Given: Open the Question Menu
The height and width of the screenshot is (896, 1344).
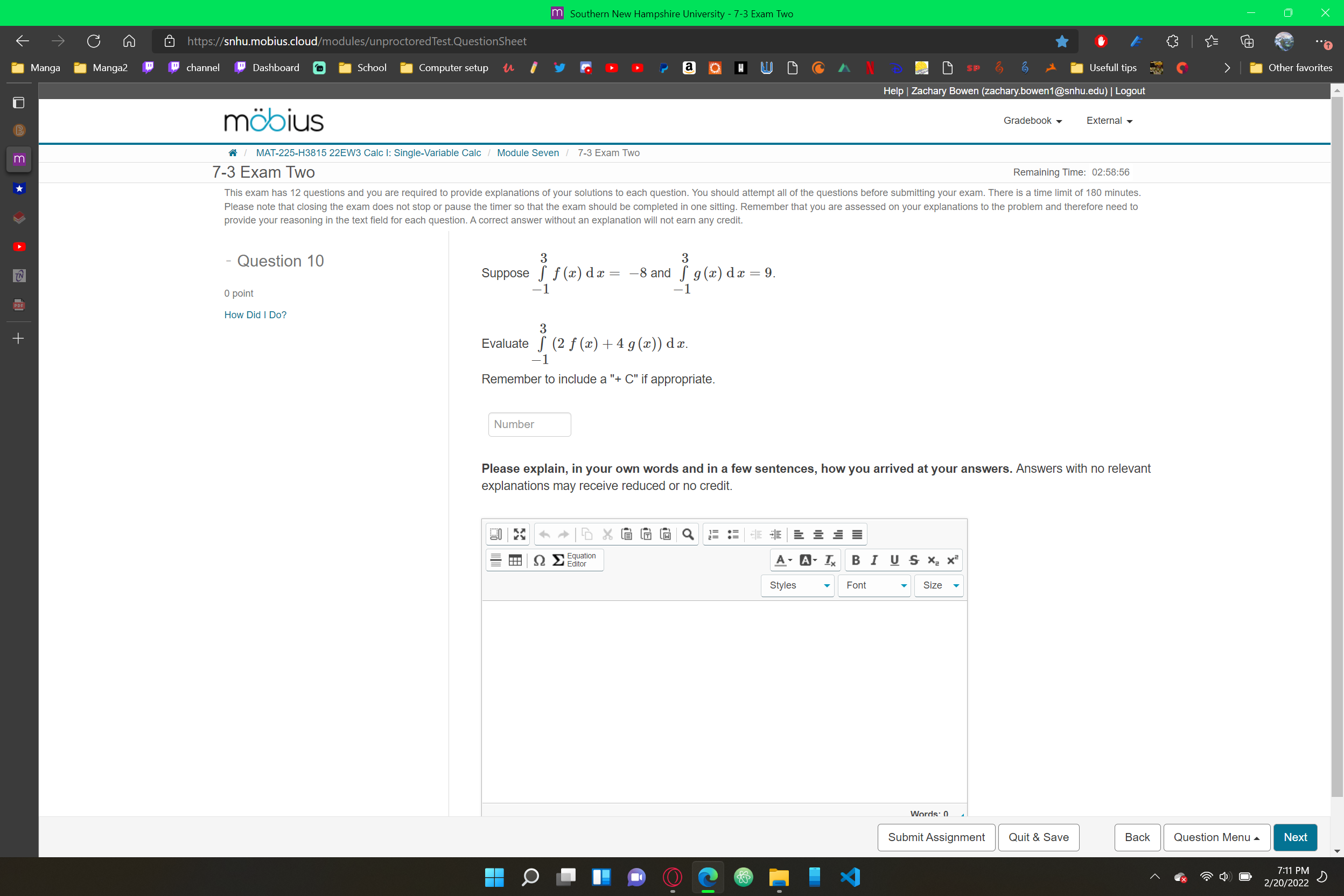Looking at the screenshot, I should click(1216, 837).
